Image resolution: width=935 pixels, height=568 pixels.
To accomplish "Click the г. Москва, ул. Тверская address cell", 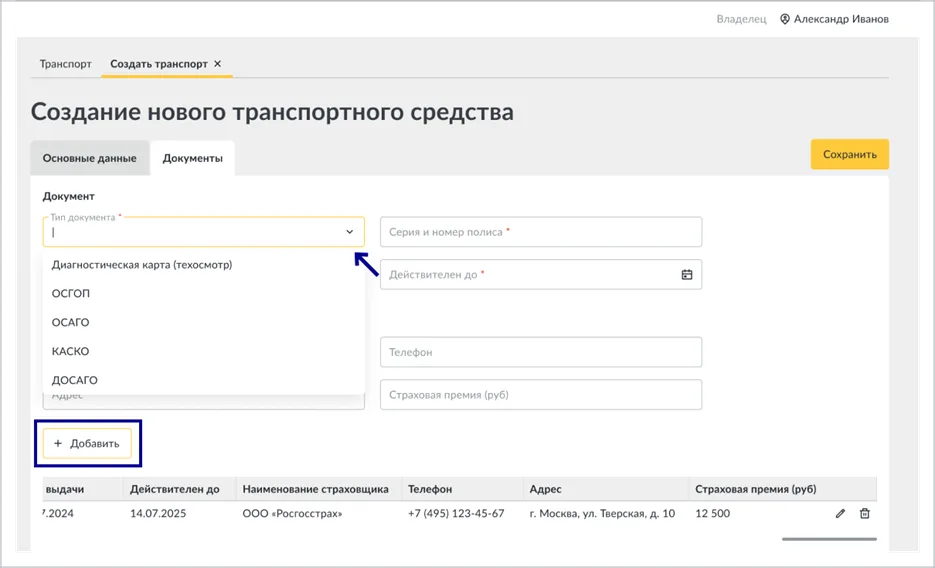I will pos(602,513).
